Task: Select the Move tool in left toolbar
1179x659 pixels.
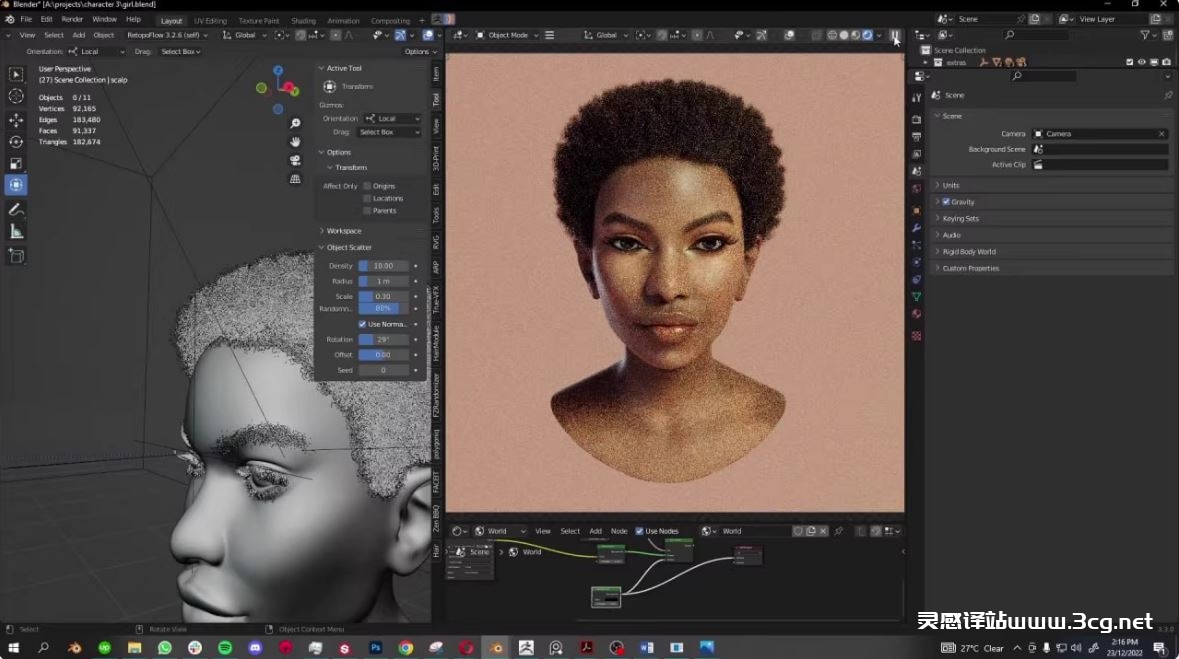Action: (x=16, y=120)
